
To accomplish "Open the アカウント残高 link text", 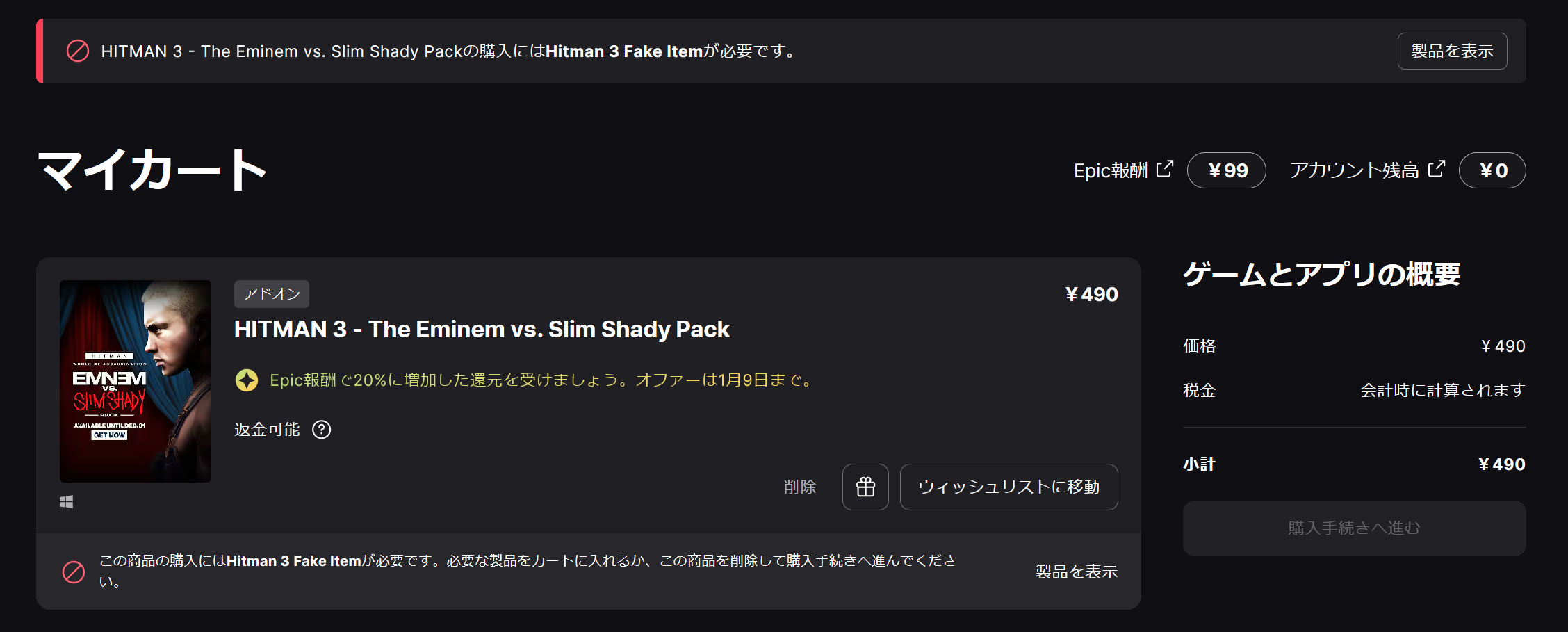I will (x=1354, y=170).
